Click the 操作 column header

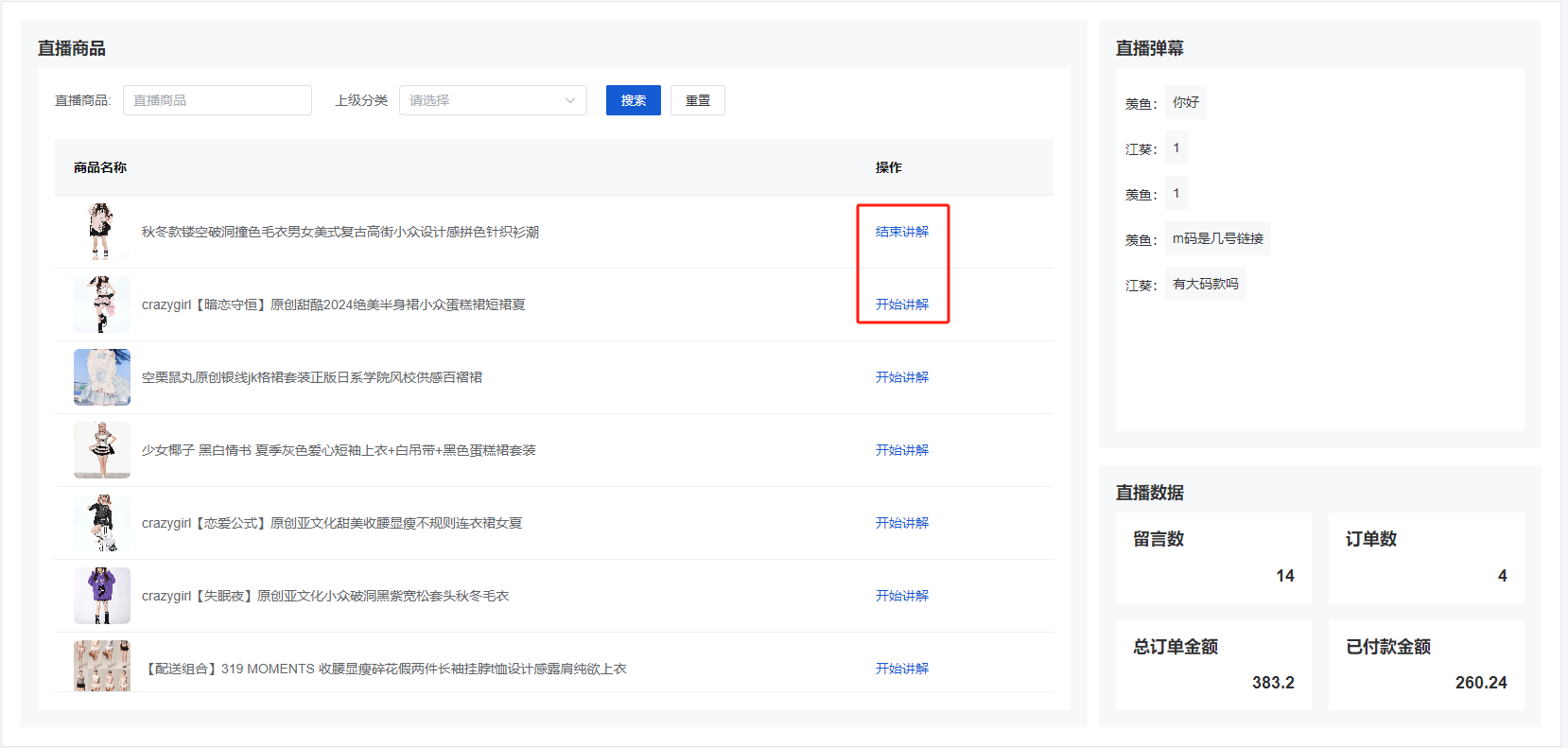tap(889, 167)
